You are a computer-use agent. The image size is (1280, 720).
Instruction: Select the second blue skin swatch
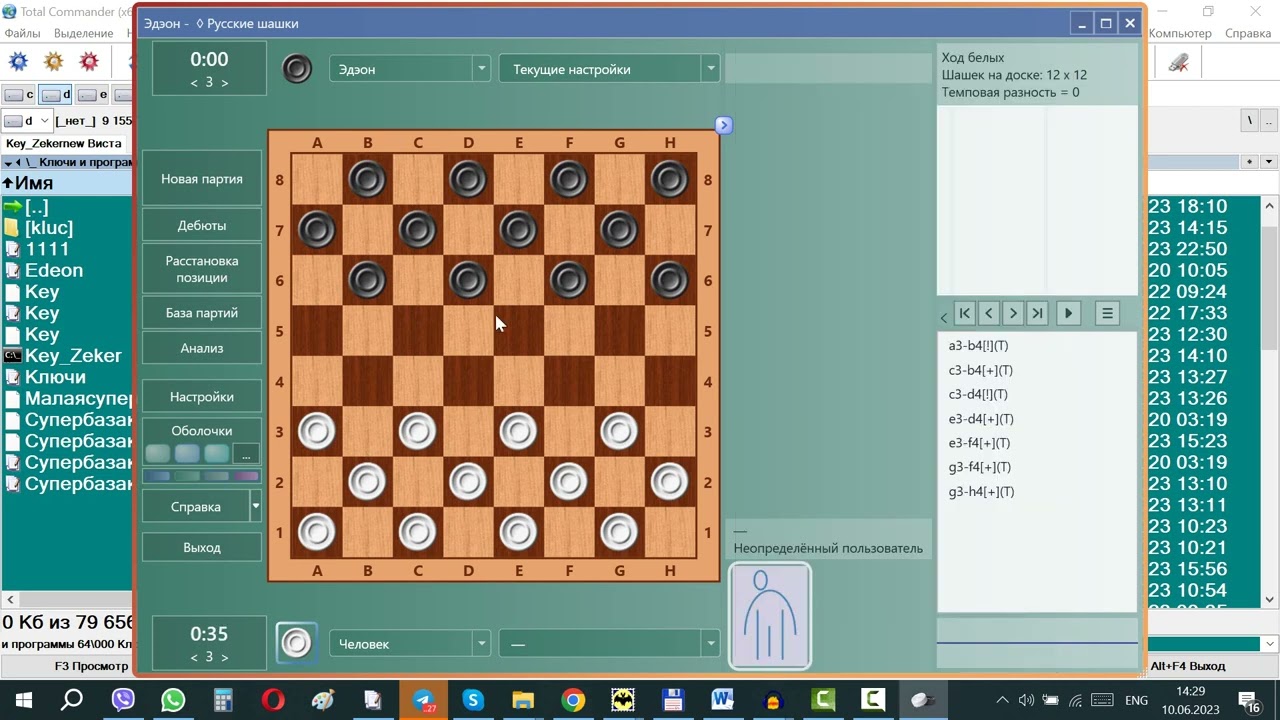click(x=187, y=454)
